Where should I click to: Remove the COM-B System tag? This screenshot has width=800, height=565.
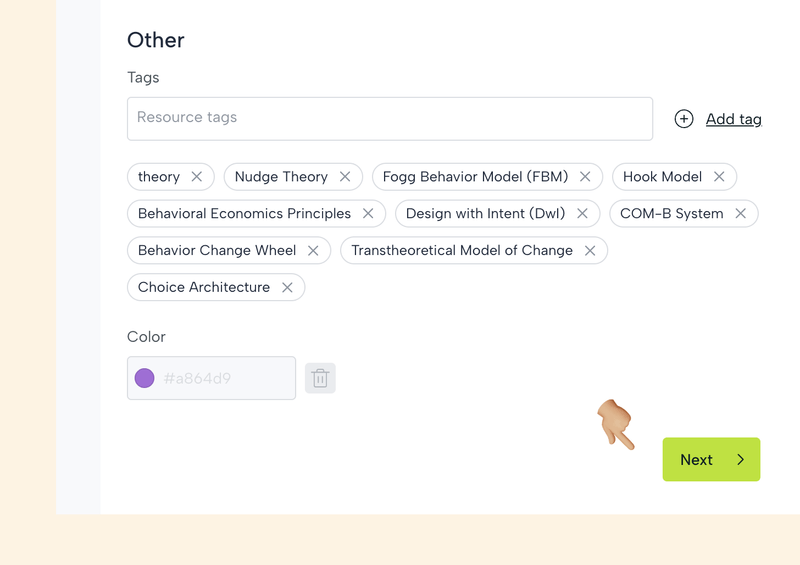[x=741, y=214]
